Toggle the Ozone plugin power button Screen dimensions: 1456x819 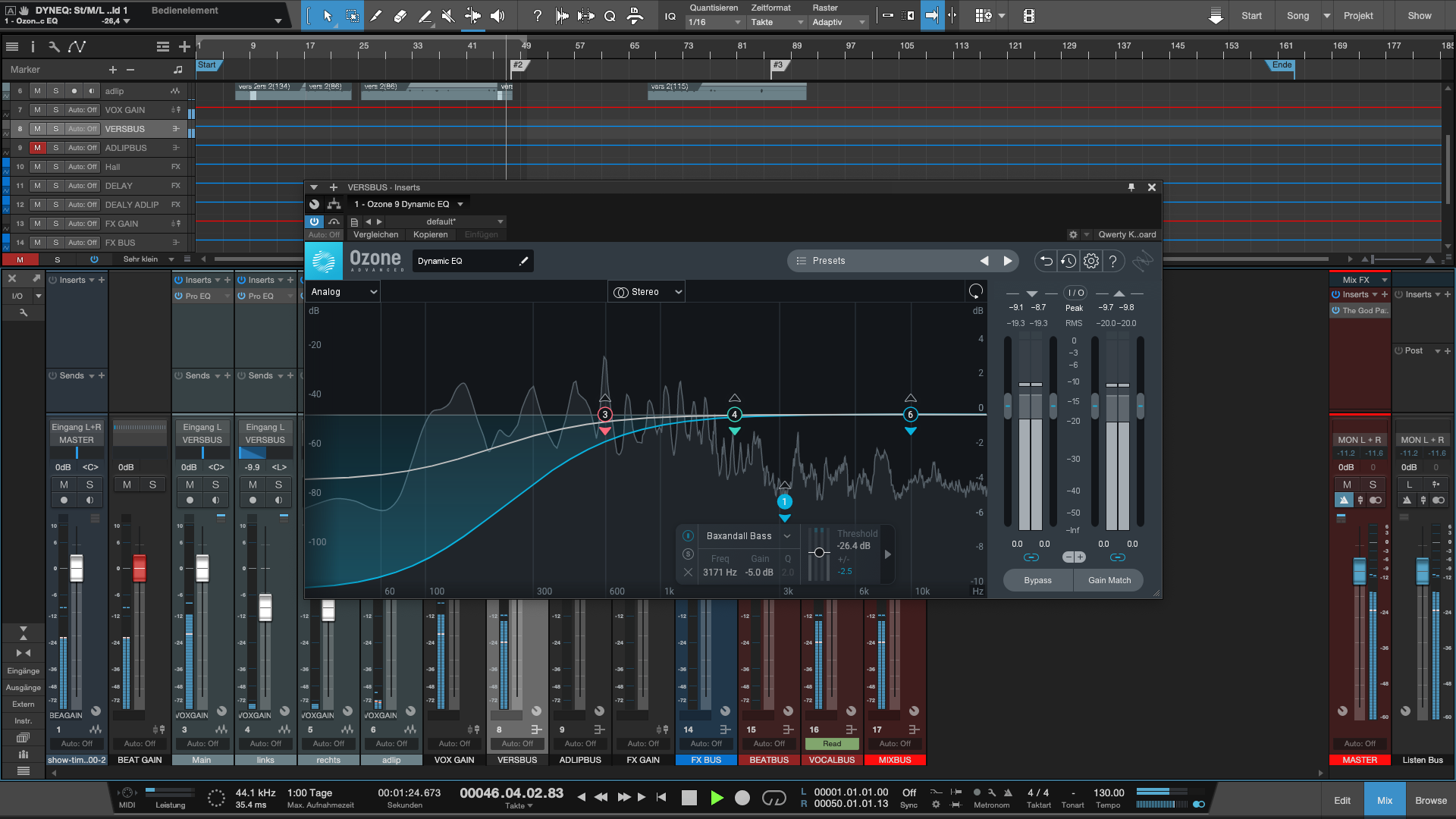(x=314, y=221)
